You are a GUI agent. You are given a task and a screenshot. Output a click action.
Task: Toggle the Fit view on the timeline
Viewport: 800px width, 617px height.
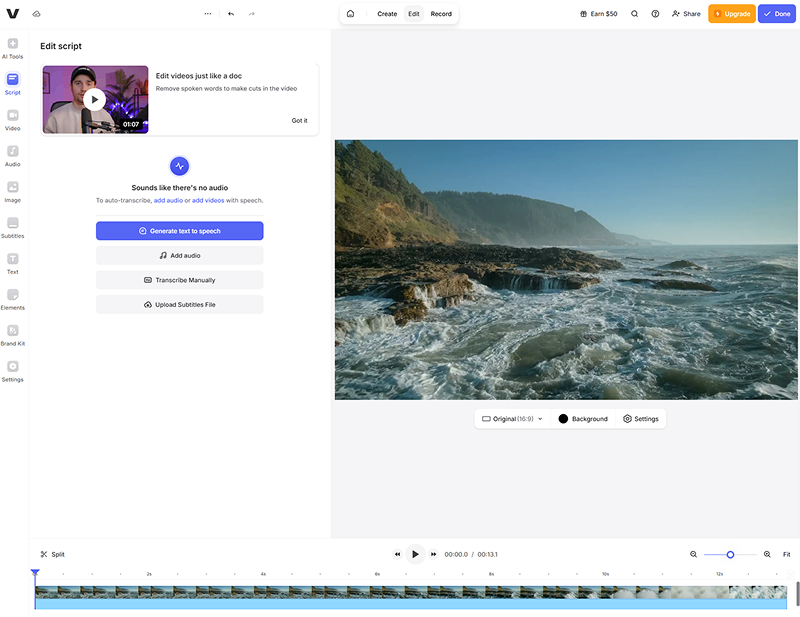pos(785,553)
